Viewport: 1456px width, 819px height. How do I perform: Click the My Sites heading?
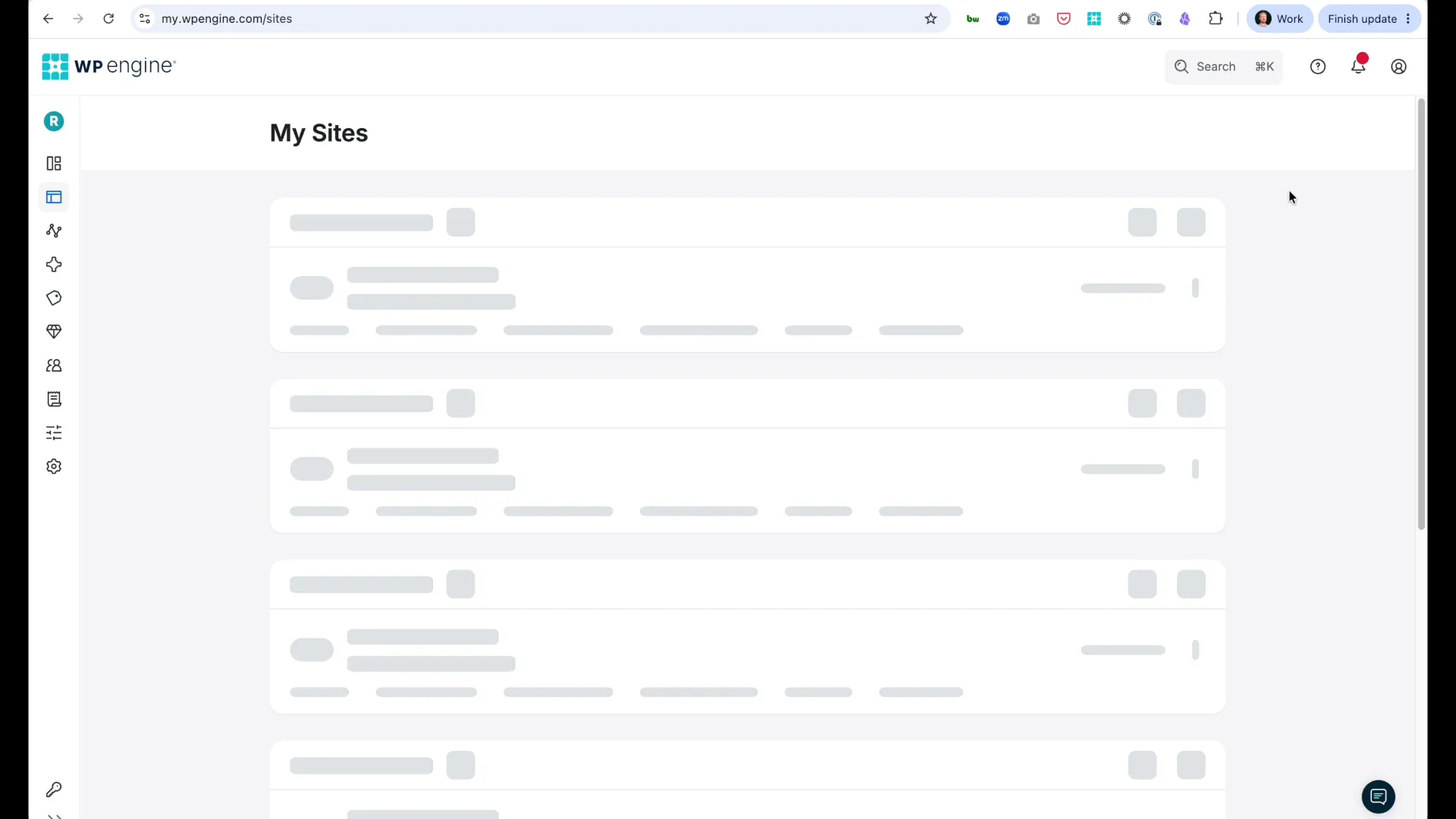point(319,133)
